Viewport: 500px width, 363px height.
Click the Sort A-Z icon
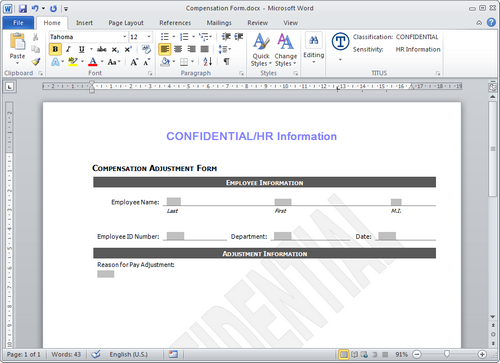pos(207,62)
